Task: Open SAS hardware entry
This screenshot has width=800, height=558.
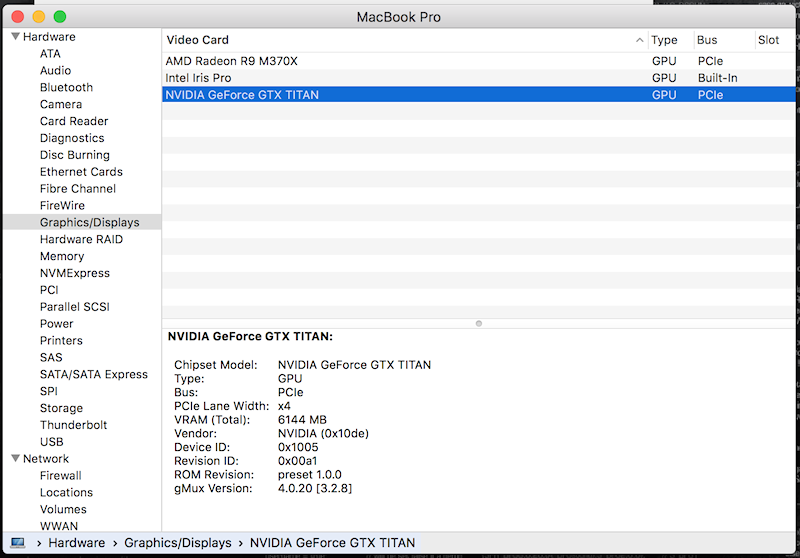Action: coord(51,357)
